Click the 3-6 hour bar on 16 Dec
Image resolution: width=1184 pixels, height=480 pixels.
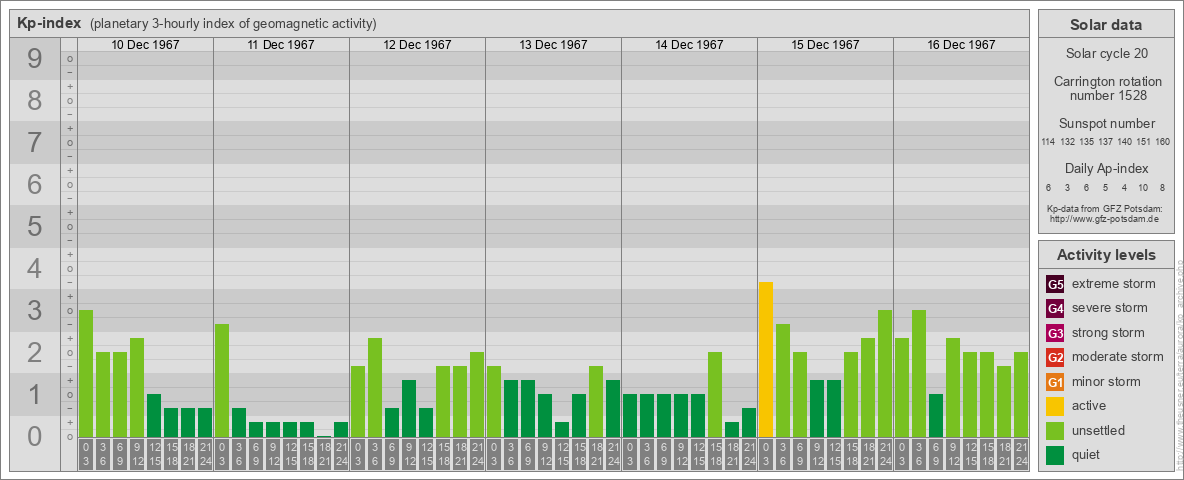pos(918,373)
